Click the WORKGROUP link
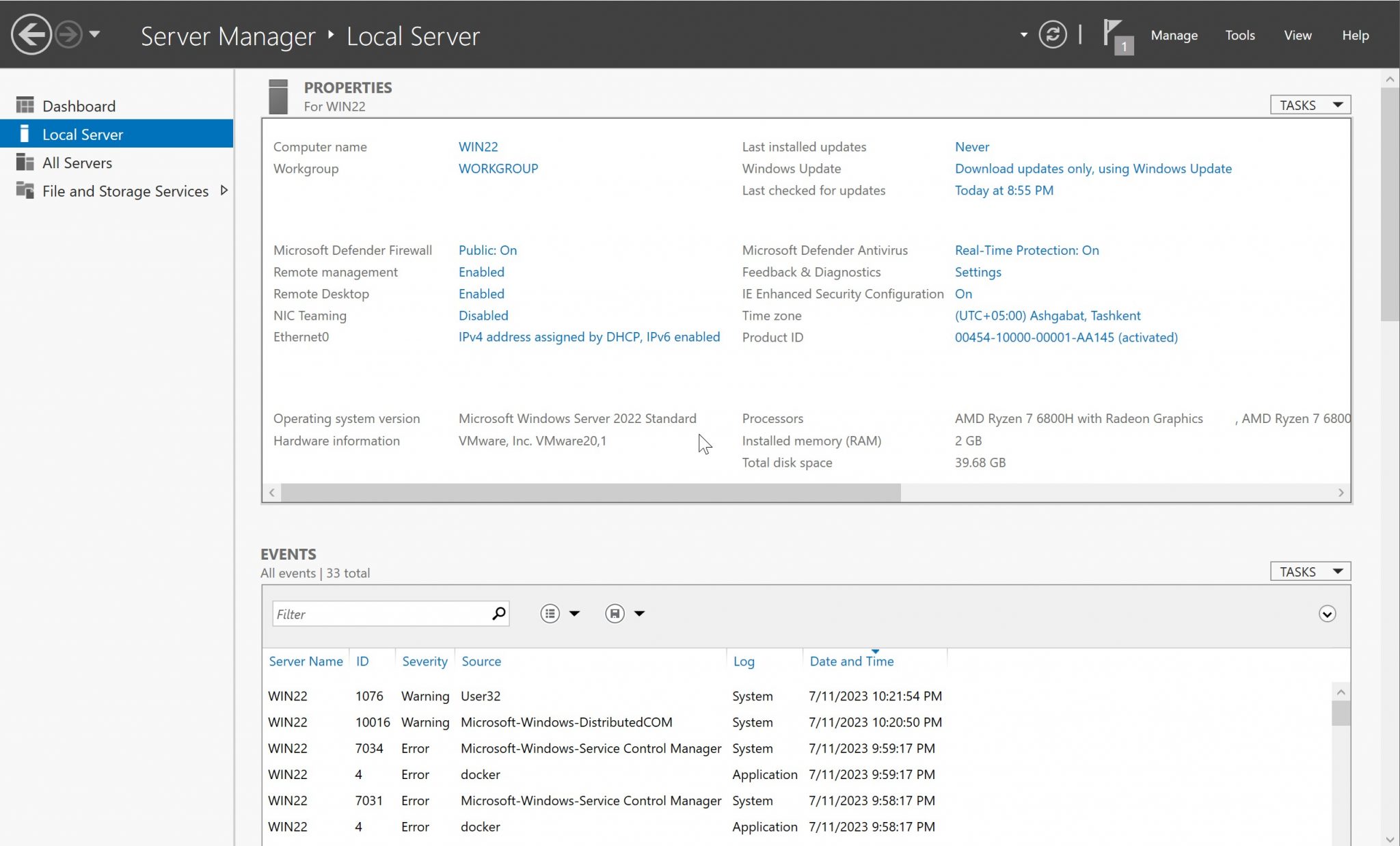This screenshot has width=1400, height=846. [x=498, y=168]
